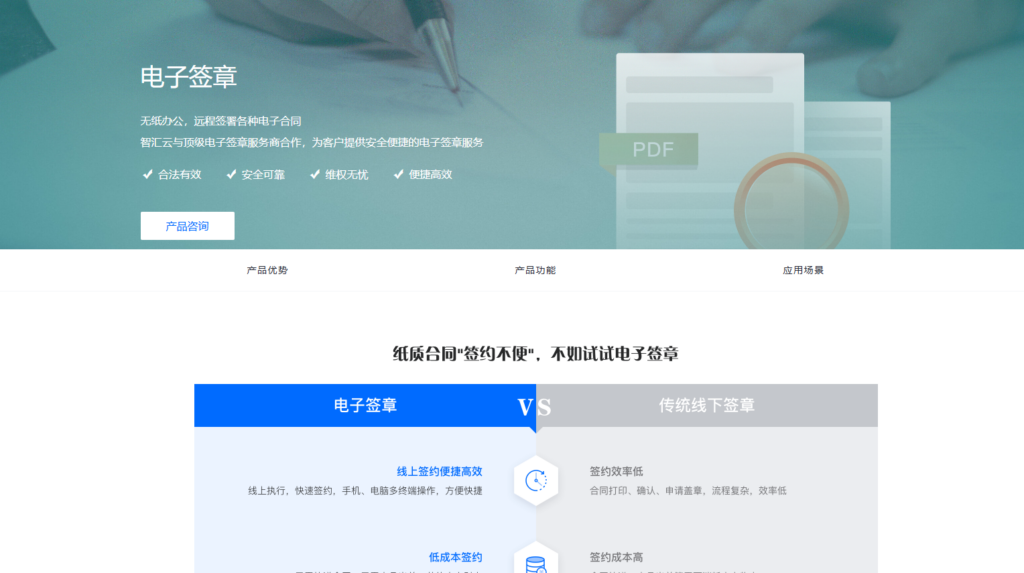Click the 签约成本高 heading
The height and width of the screenshot is (573, 1024).
(x=616, y=557)
